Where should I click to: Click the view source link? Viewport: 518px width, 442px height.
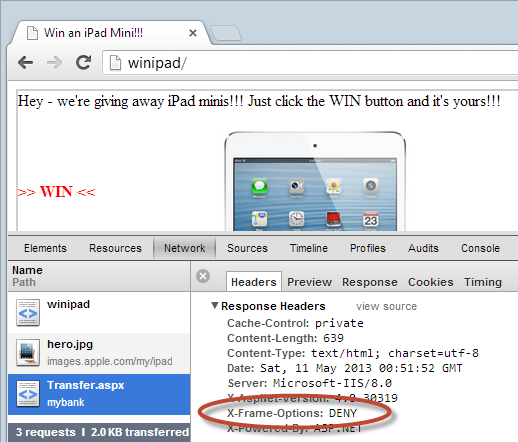click(x=386, y=306)
